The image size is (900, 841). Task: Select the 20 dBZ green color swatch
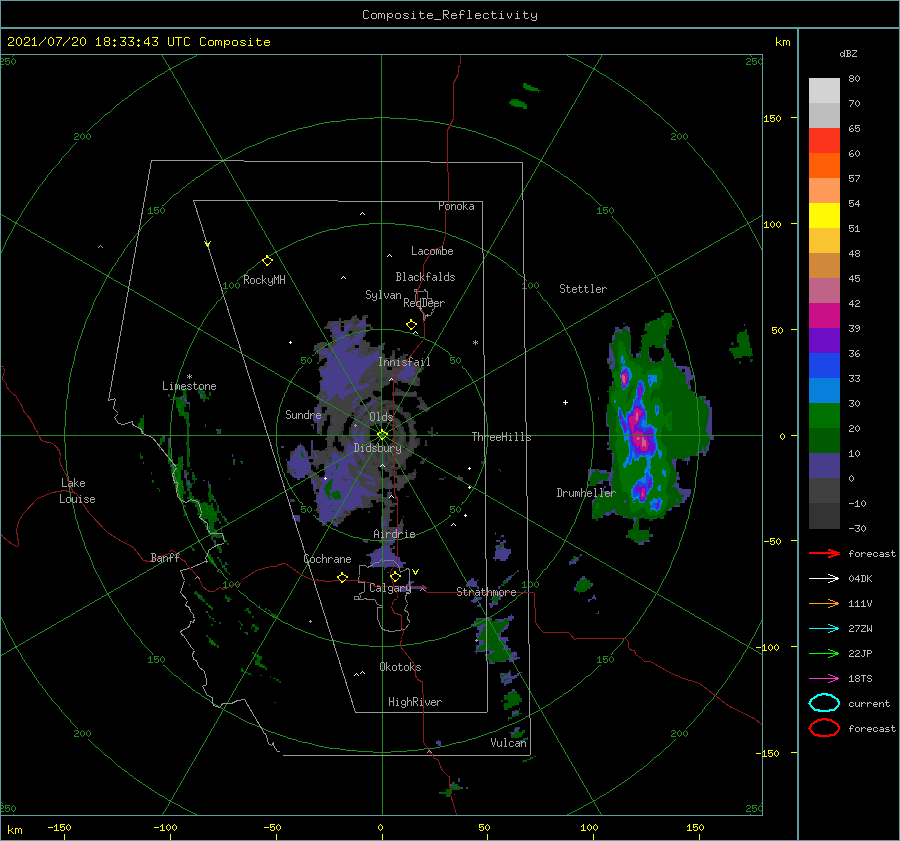click(824, 416)
